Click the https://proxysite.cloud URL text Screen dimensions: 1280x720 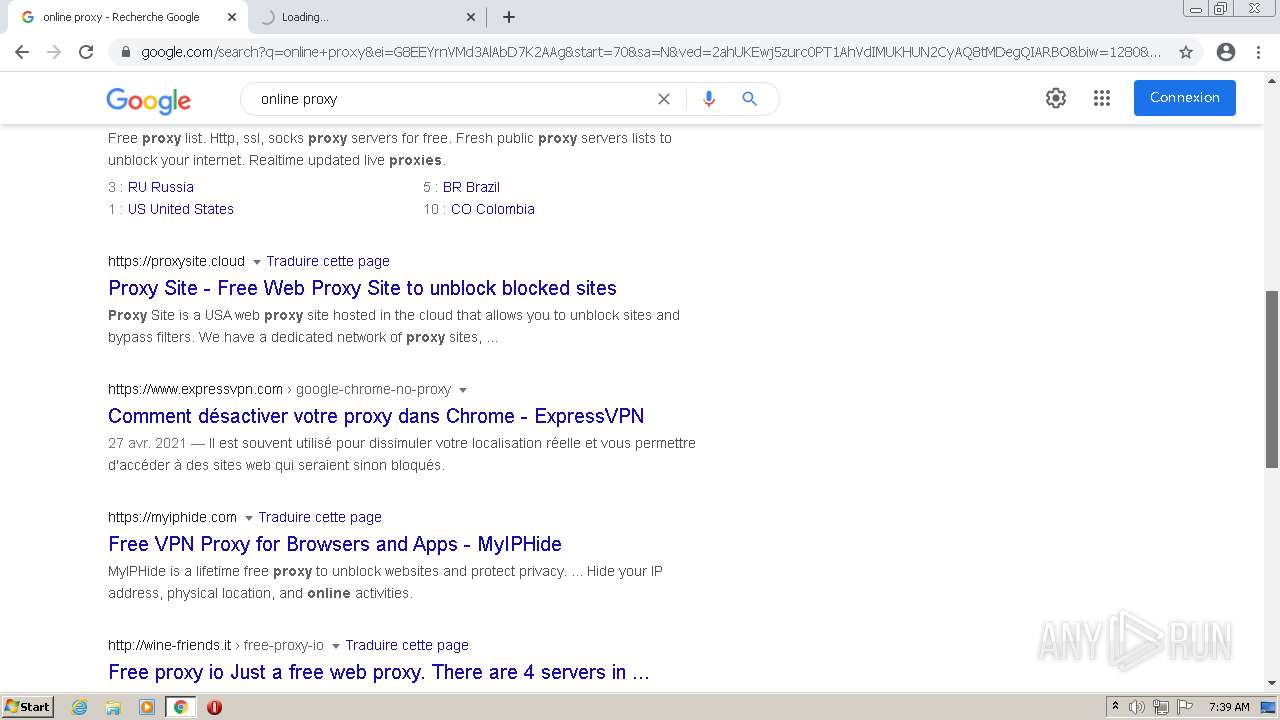[176, 261]
